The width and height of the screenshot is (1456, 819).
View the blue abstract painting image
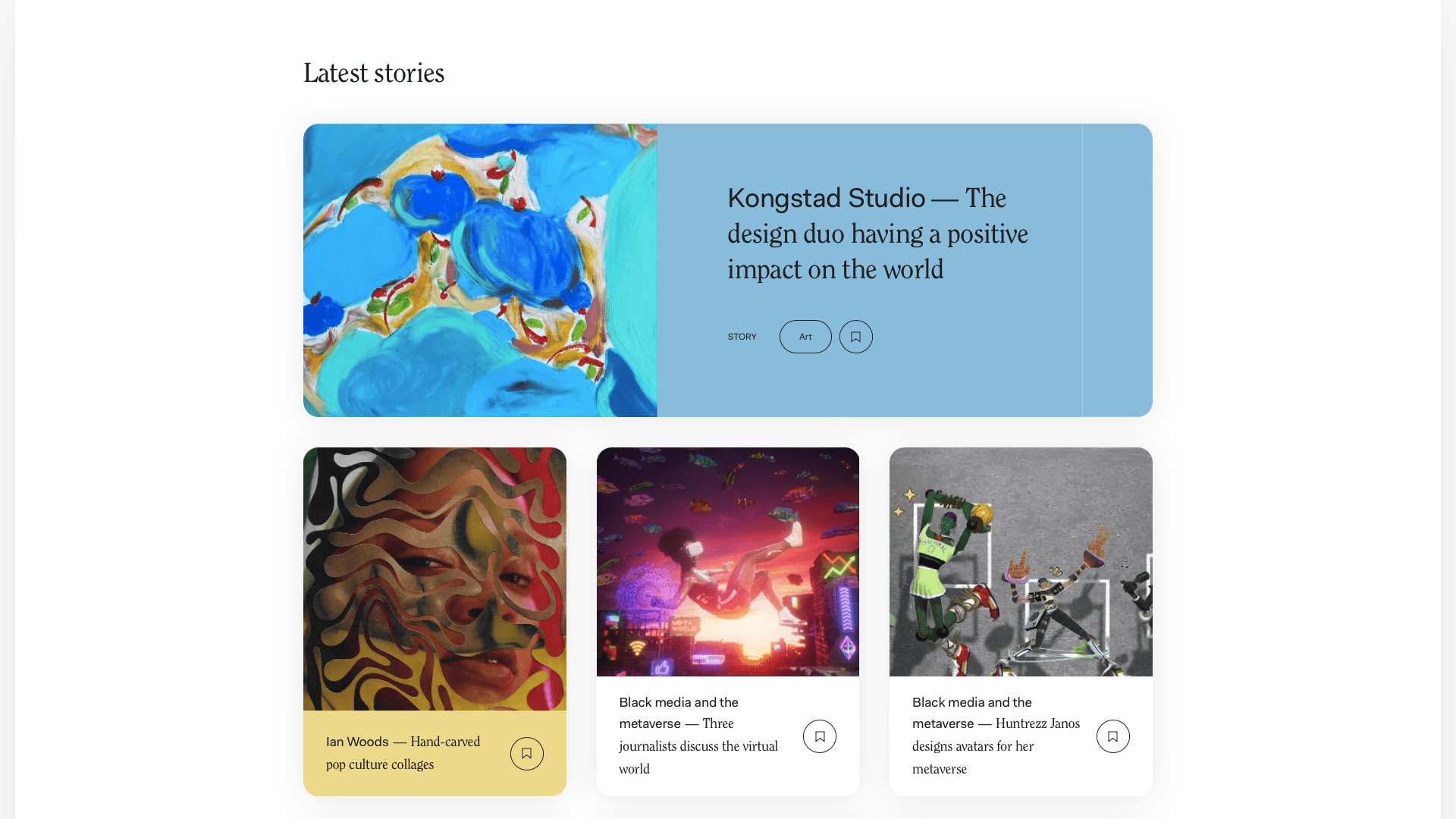(x=480, y=270)
